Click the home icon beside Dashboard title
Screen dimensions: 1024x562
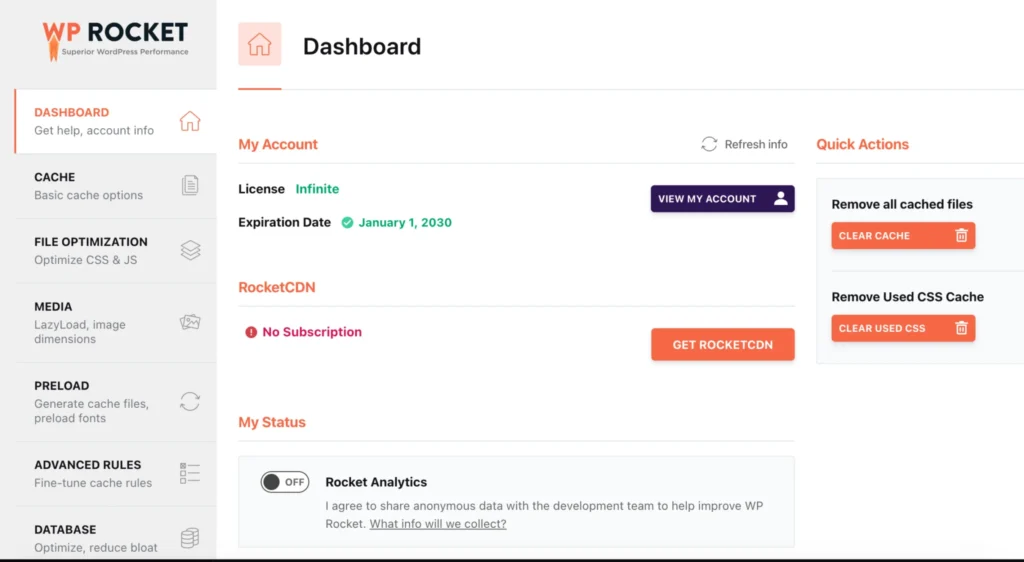260,45
